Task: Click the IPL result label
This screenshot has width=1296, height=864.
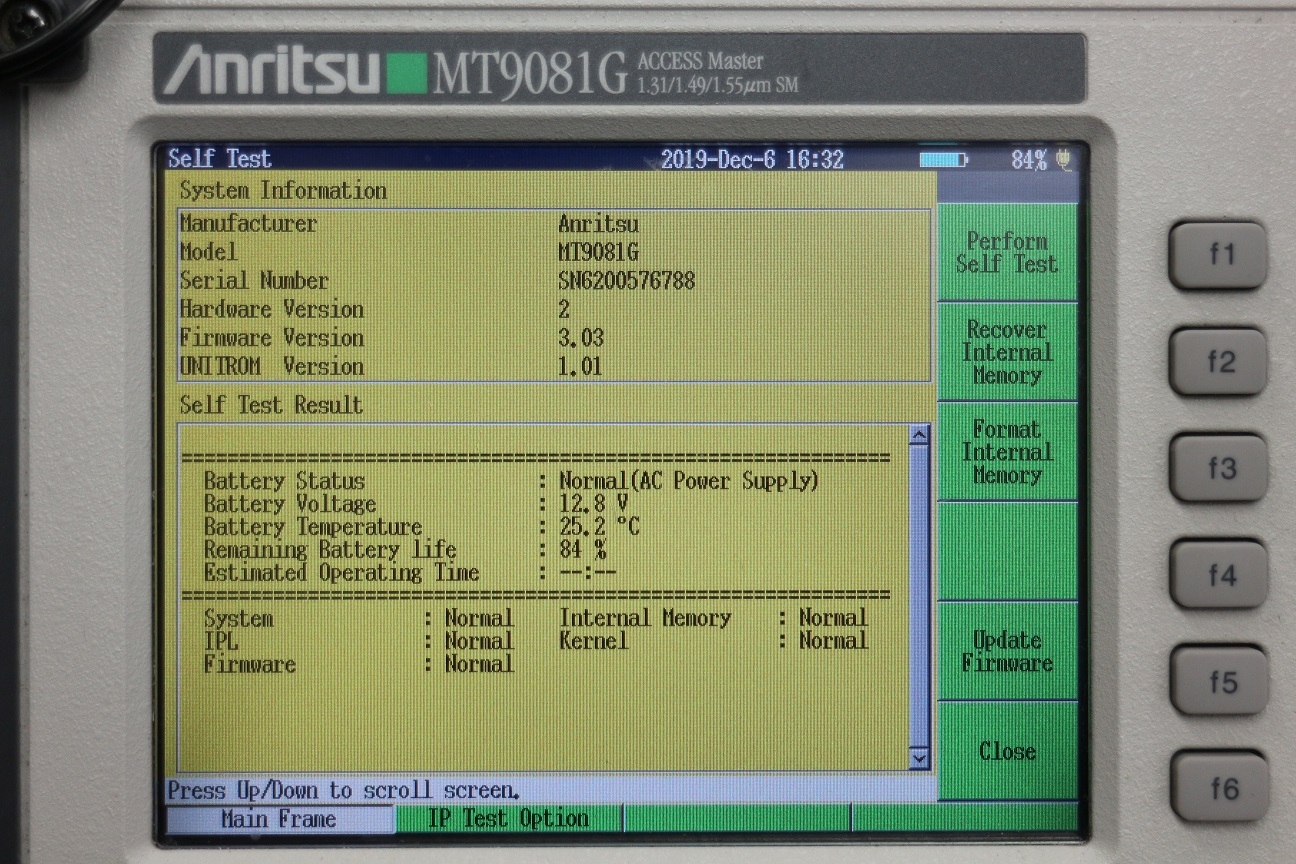Action: pos(221,641)
